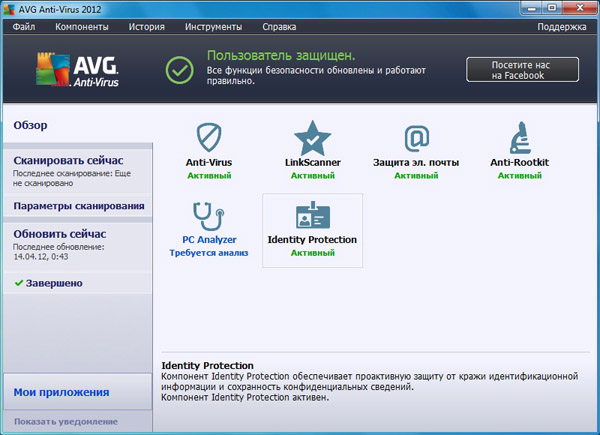Image resolution: width=600 pixels, height=435 pixels.
Task: Open the LinkScanner star shield icon
Action: point(312,137)
